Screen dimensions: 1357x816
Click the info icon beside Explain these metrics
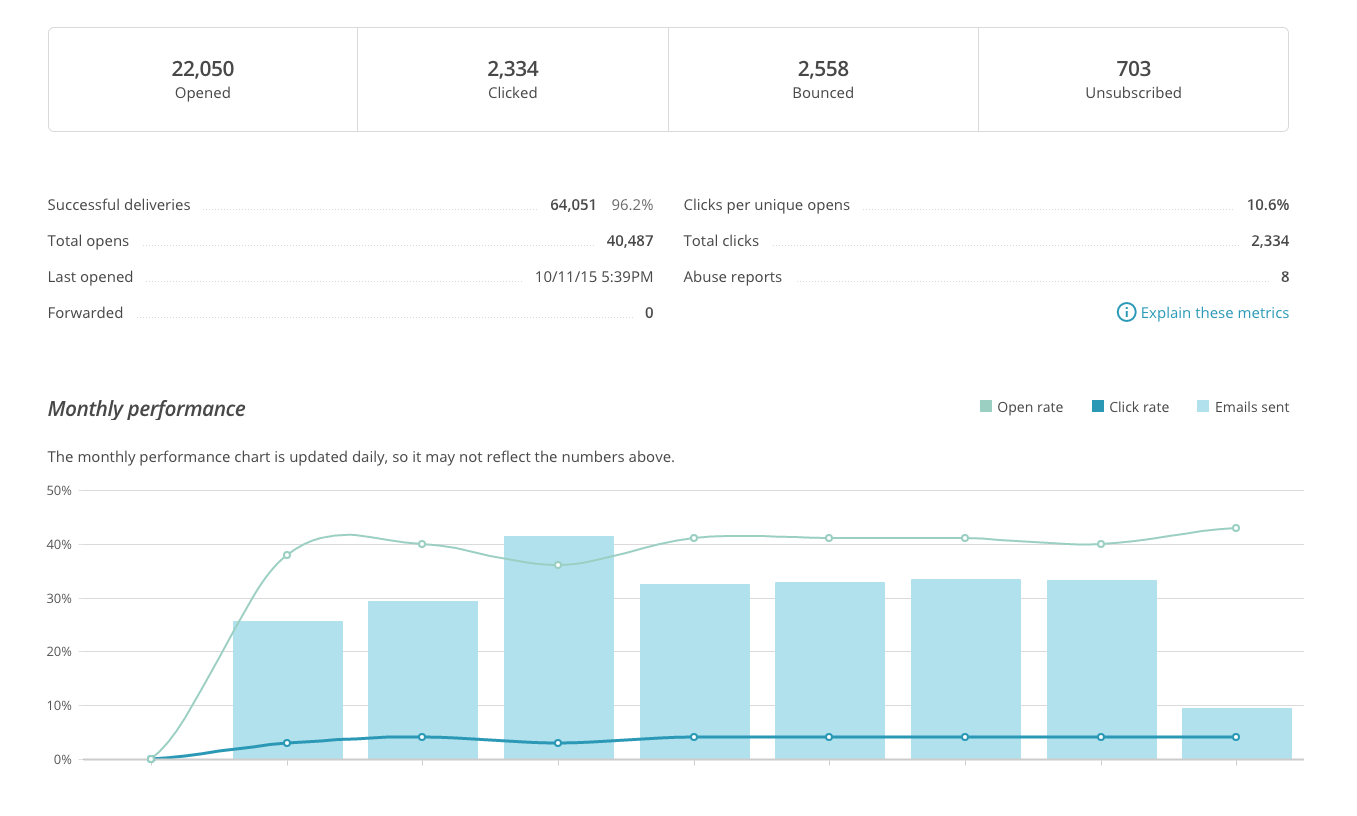pos(1126,313)
